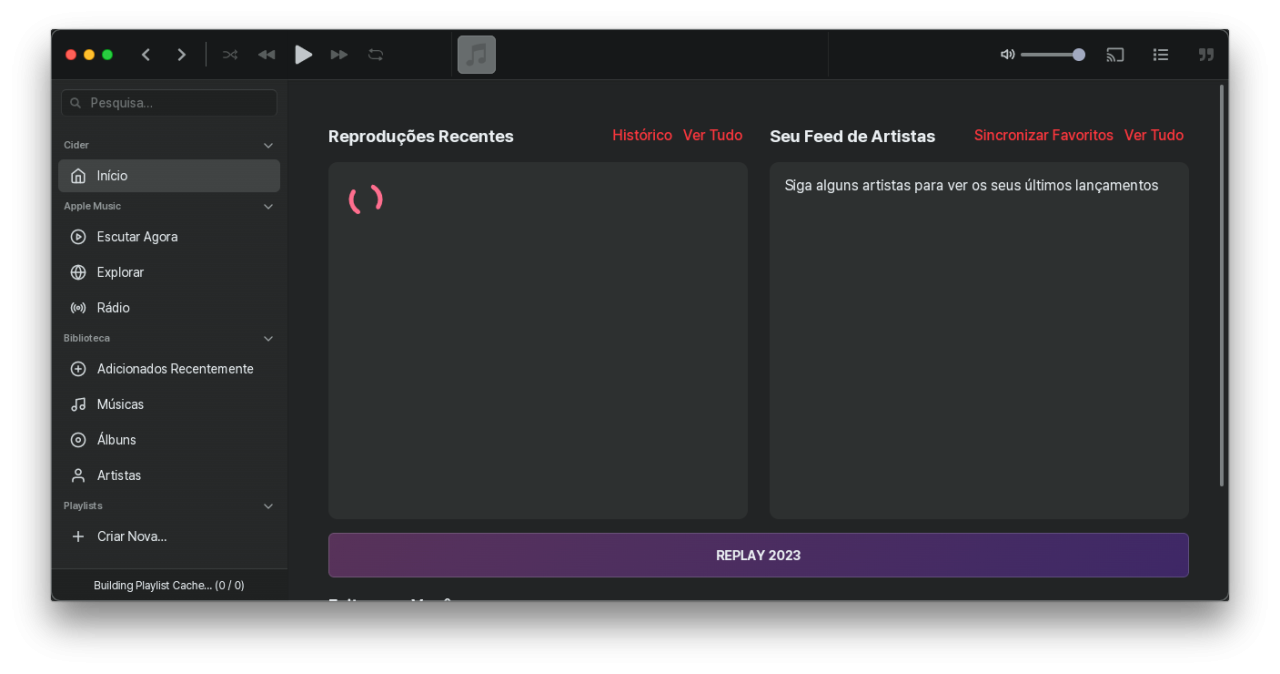Collapse the Biblioteca sidebar section
Screen dimensions: 1280x674
click(x=268, y=339)
